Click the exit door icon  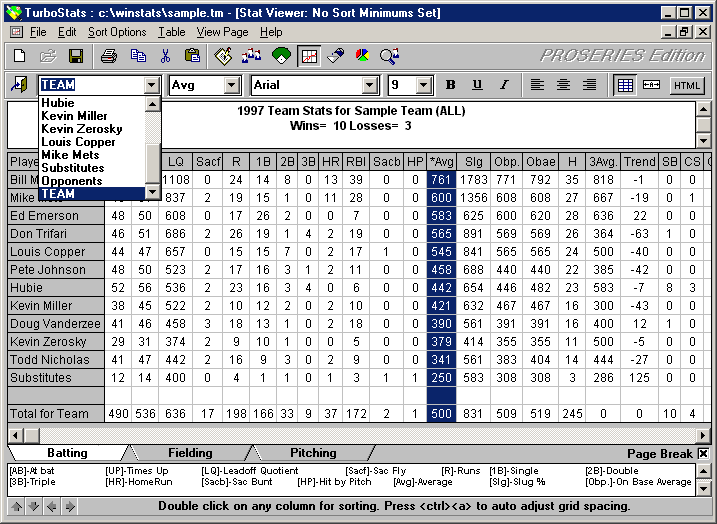click(19, 85)
